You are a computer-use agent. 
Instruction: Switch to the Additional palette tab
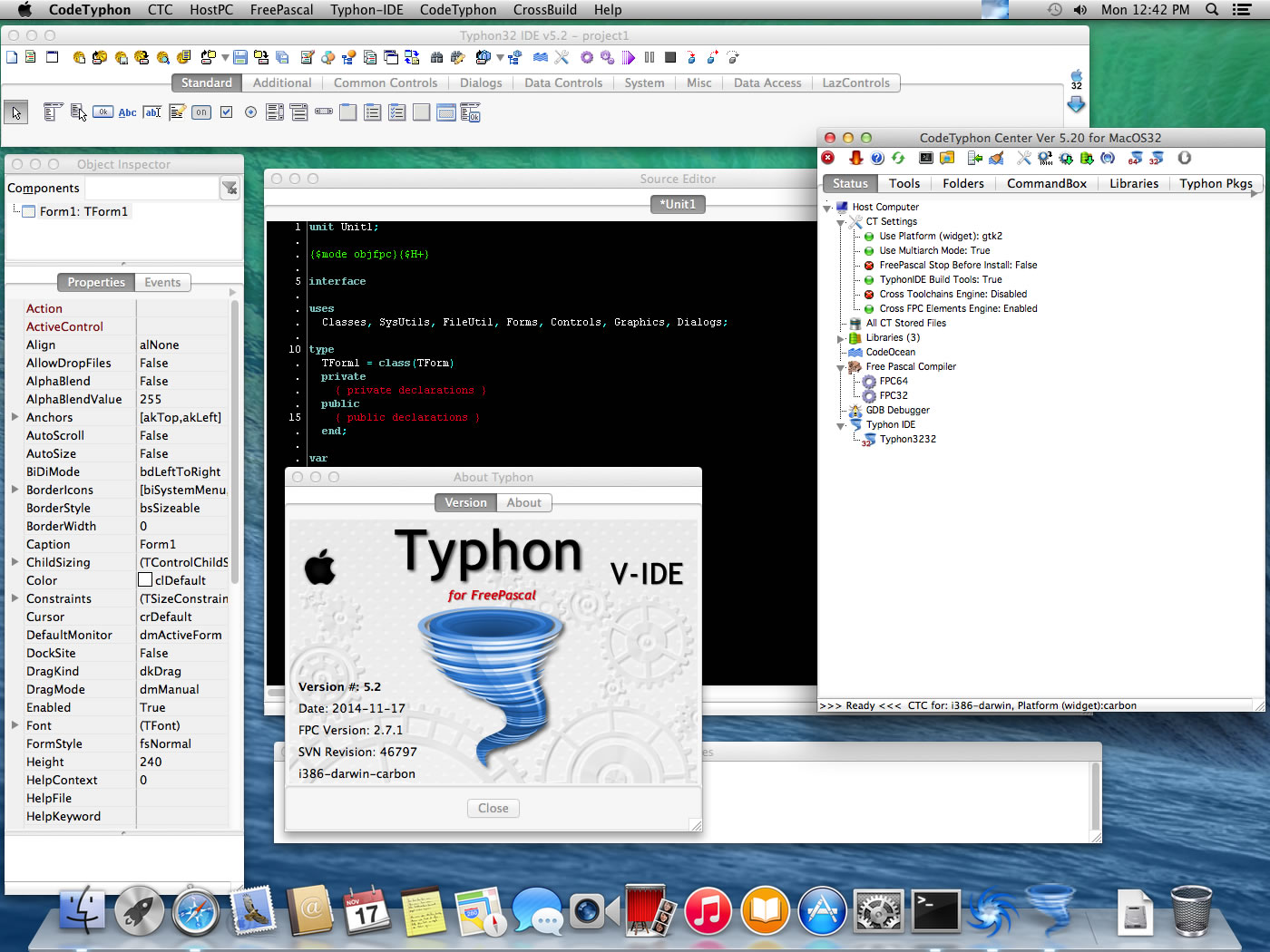pos(282,83)
